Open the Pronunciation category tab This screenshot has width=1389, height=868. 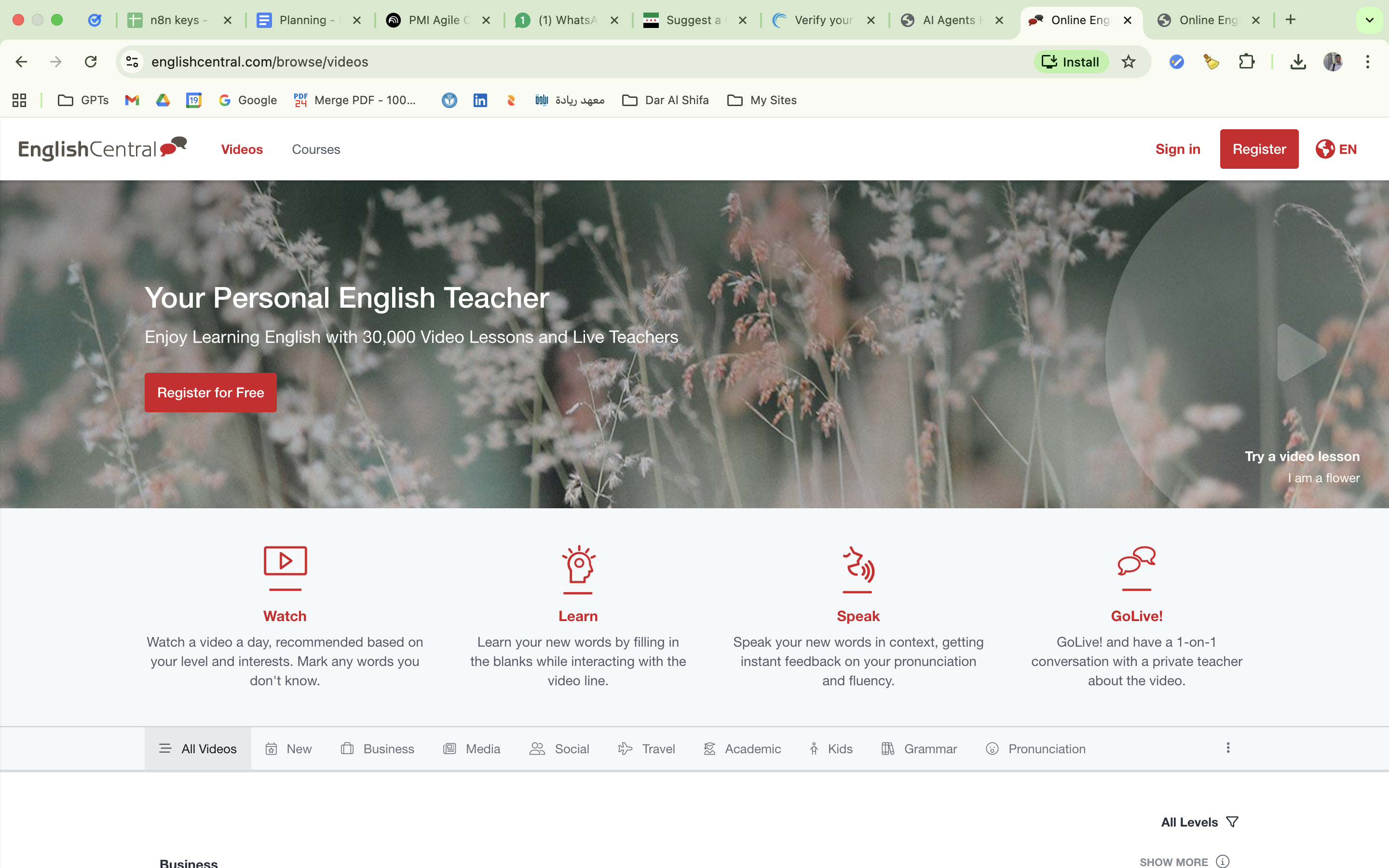(1035, 748)
